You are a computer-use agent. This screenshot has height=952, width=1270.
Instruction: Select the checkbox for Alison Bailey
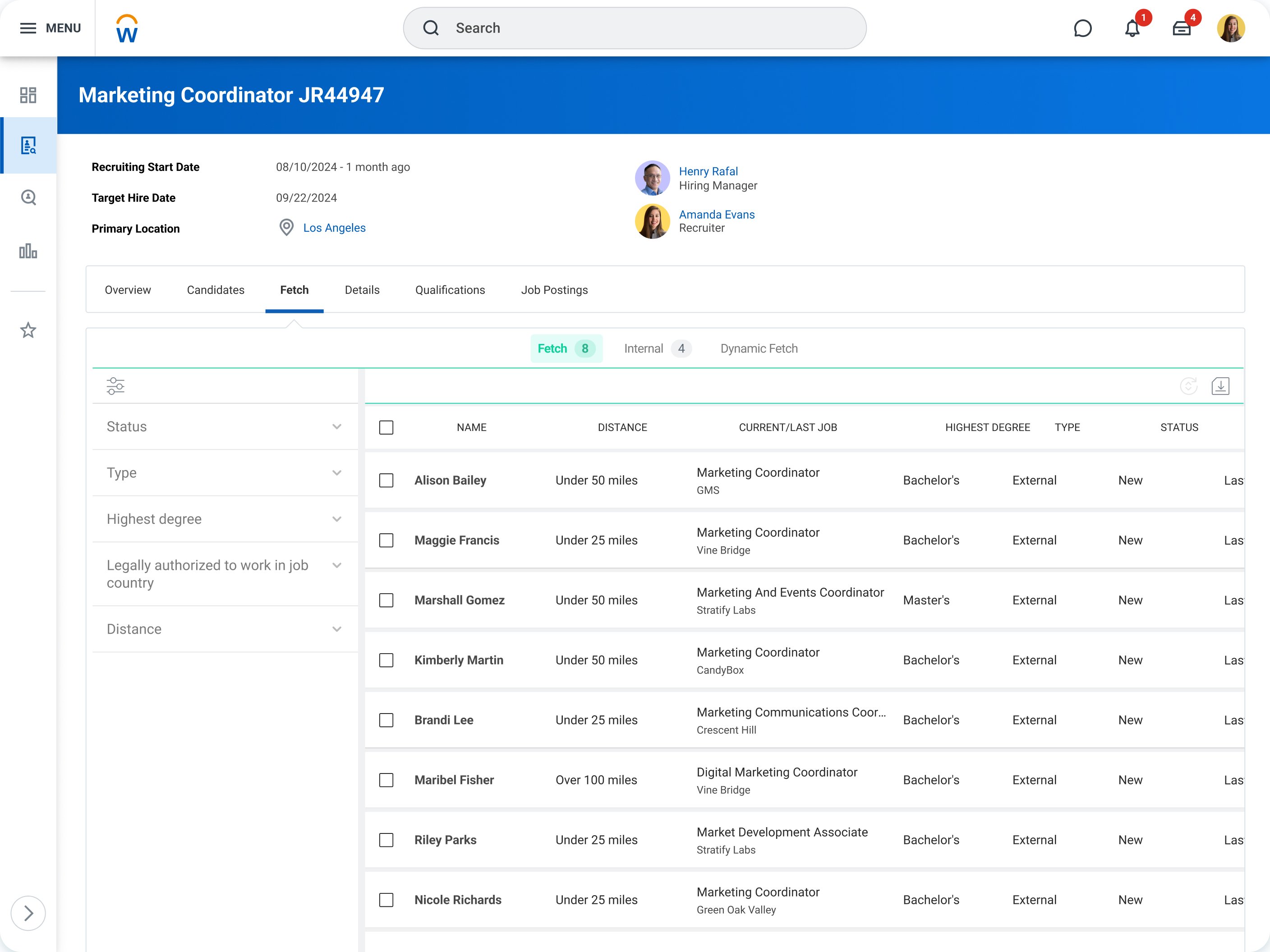386,481
